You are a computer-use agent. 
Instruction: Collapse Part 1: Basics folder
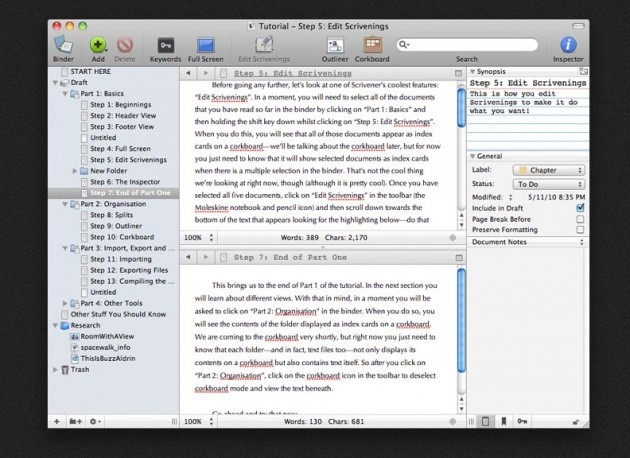[x=65, y=94]
